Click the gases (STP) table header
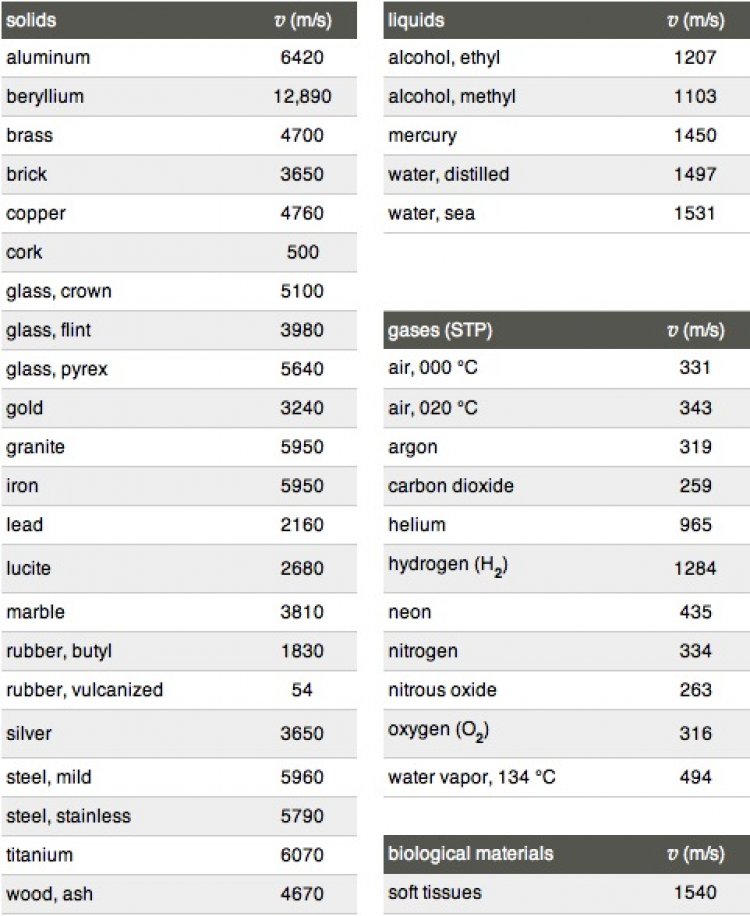 (x=440, y=330)
